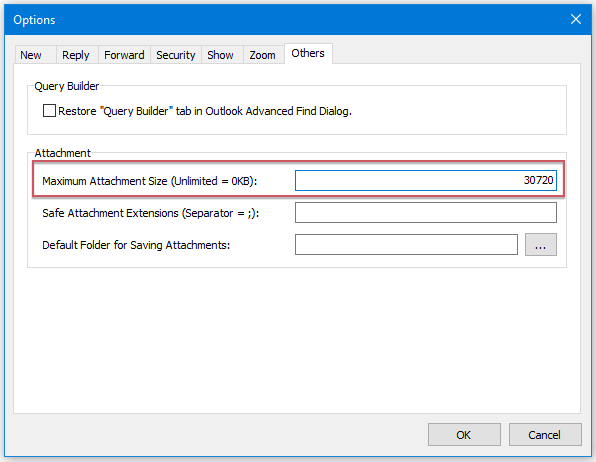Select the Forward tab
Screen dimensions: 596x462
tap(124, 55)
